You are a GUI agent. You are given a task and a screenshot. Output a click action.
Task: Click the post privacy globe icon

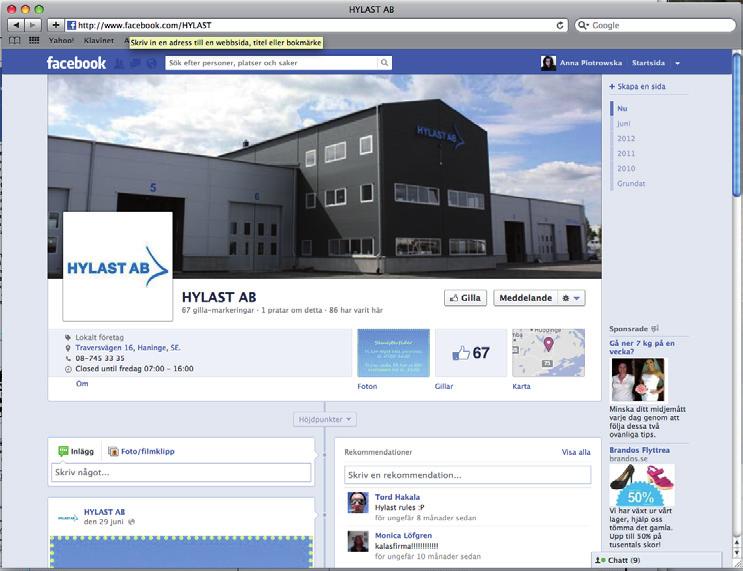131,522
